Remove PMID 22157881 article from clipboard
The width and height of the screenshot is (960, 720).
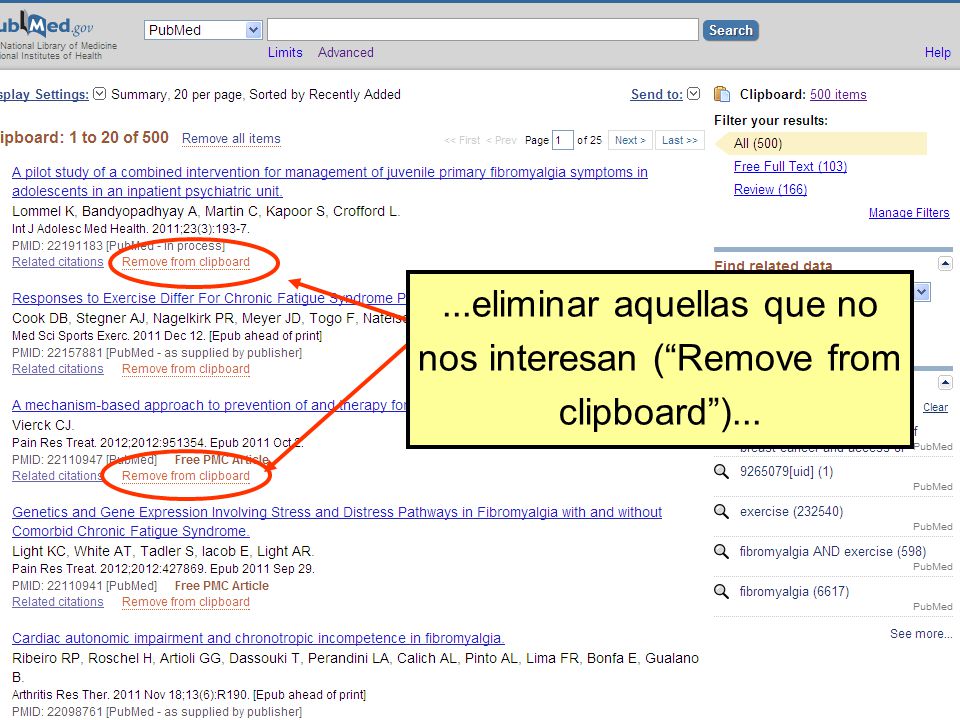tap(186, 369)
